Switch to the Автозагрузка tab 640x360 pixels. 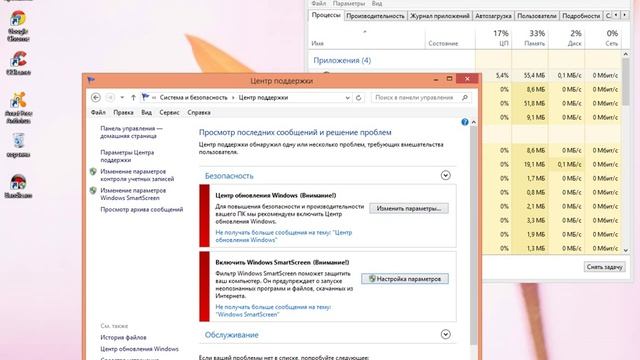493,16
